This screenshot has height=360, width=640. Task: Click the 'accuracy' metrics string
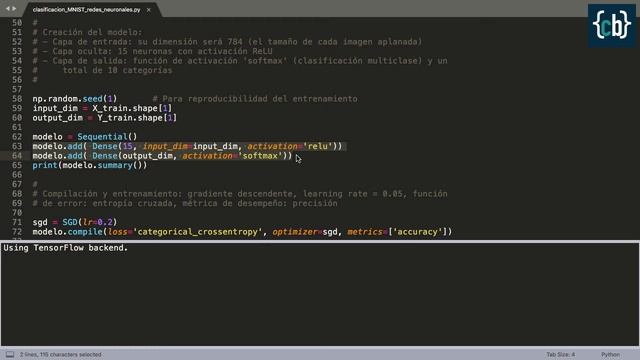click(418, 232)
